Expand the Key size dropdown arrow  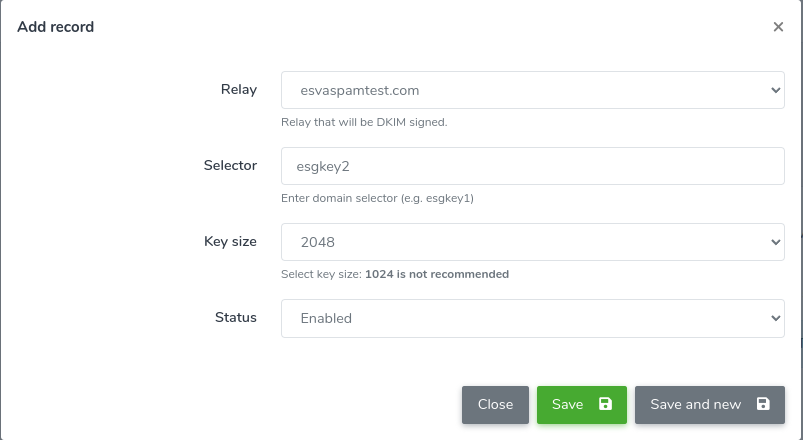[x=775, y=242]
